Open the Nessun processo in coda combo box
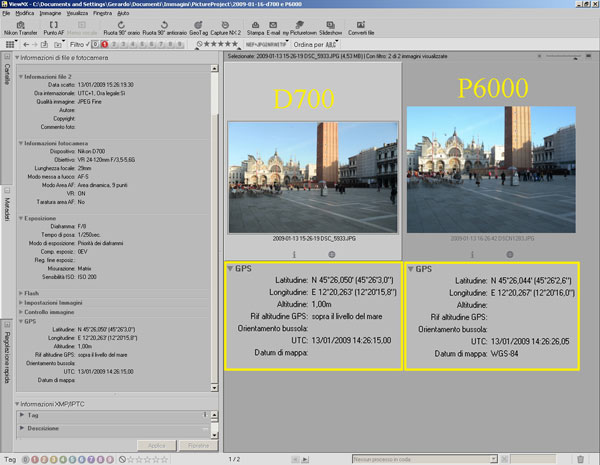Viewport: 600px width, 465px height. coord(424,459)
